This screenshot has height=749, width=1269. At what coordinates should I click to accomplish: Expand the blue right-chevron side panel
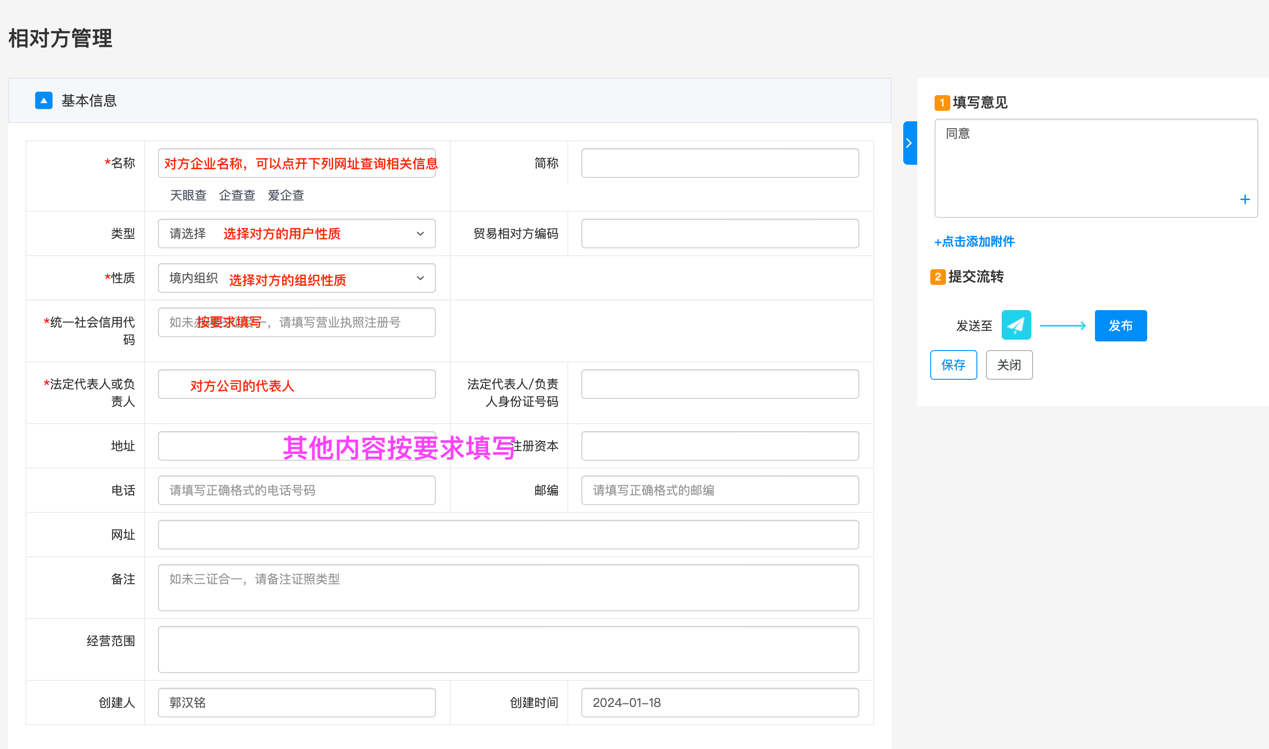(908, 142)
